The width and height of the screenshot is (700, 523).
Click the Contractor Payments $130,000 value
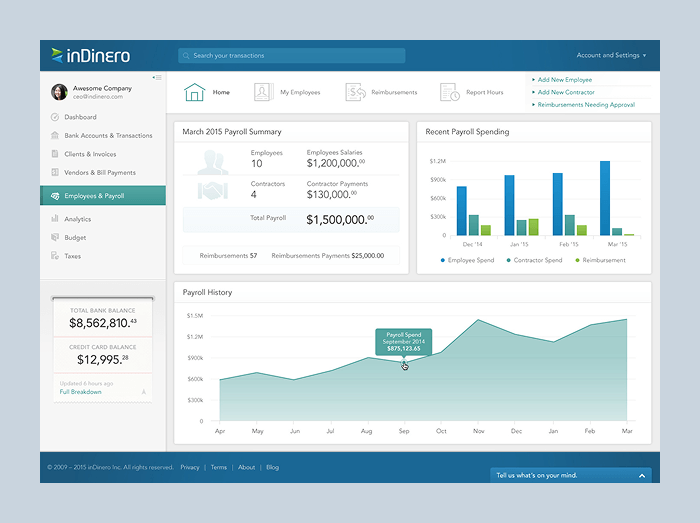pos(332,194)
